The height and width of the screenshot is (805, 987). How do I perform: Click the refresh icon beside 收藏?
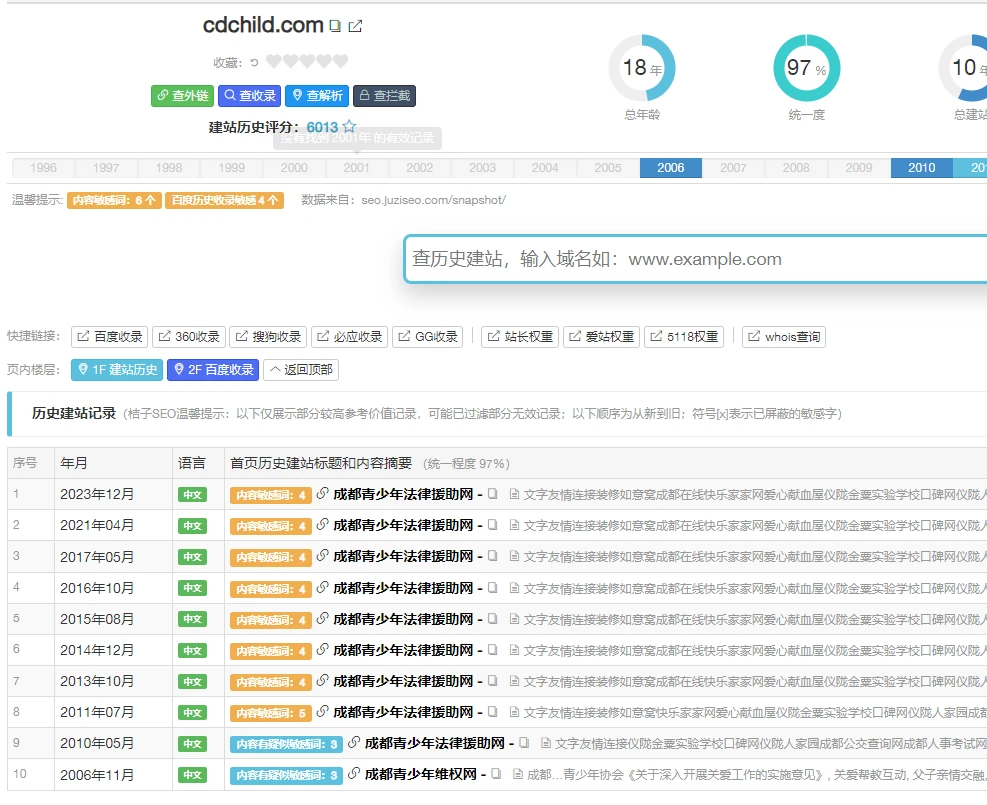pos(254,62)
